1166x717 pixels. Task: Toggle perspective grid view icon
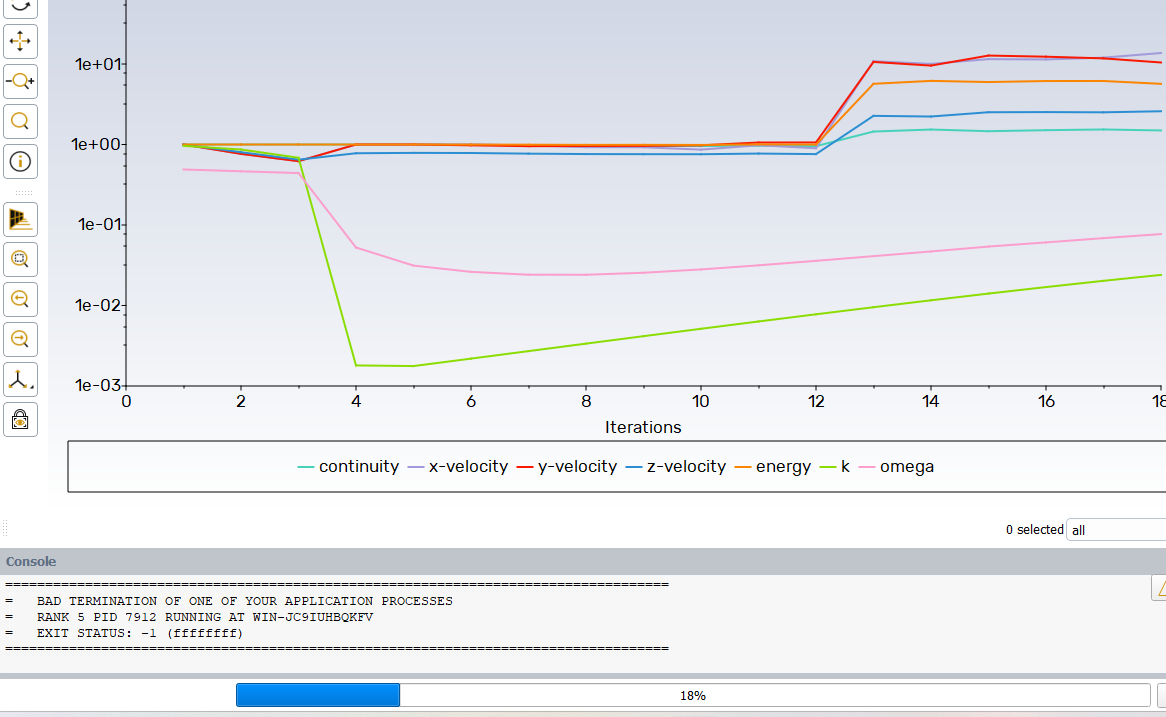[x=20, y=219]
